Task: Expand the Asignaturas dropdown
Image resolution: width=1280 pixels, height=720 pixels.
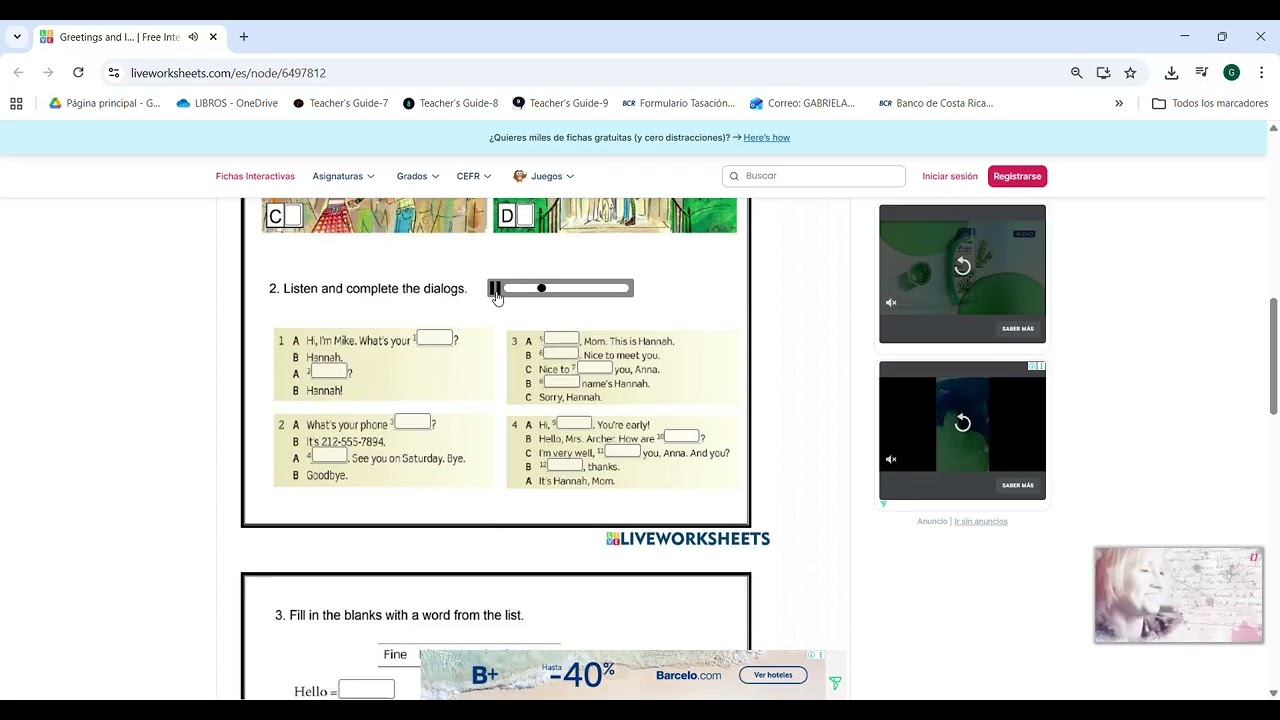Action: tap(343, 176)
